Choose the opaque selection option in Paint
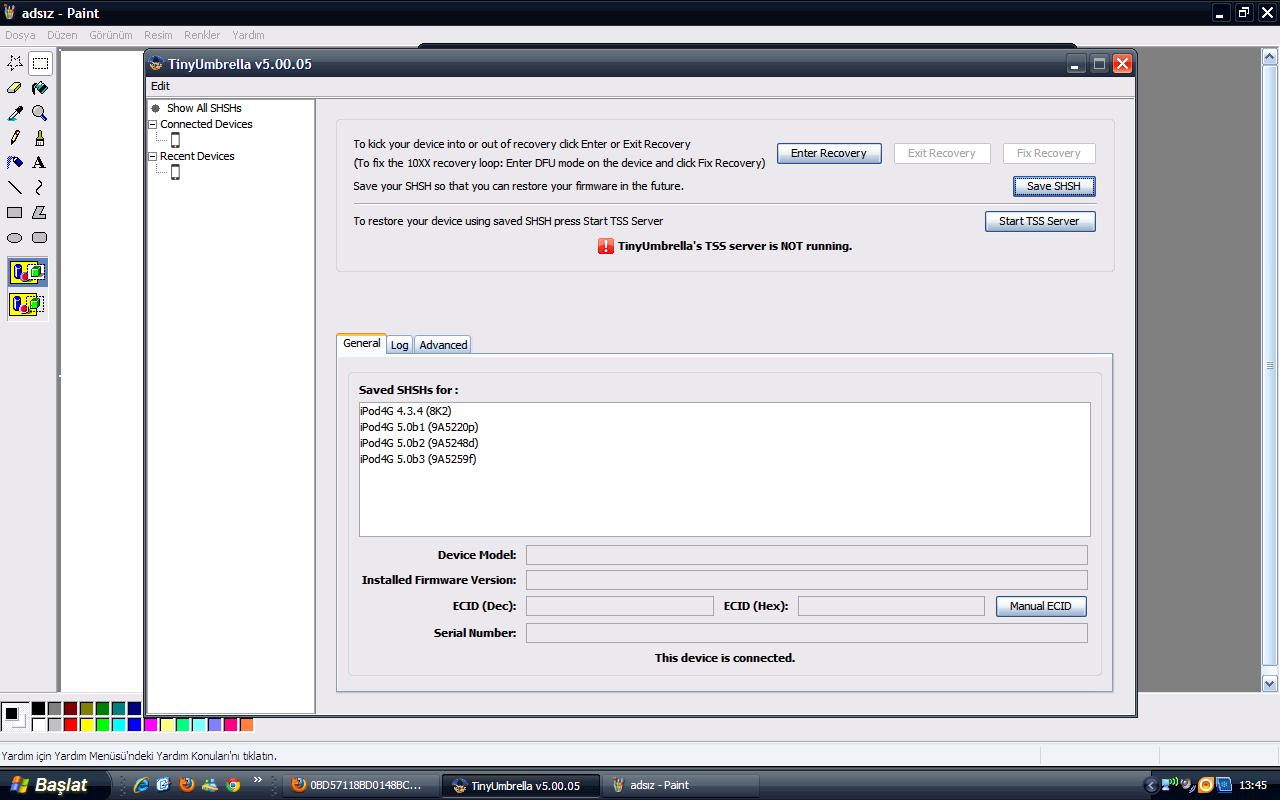 point(27,272)
